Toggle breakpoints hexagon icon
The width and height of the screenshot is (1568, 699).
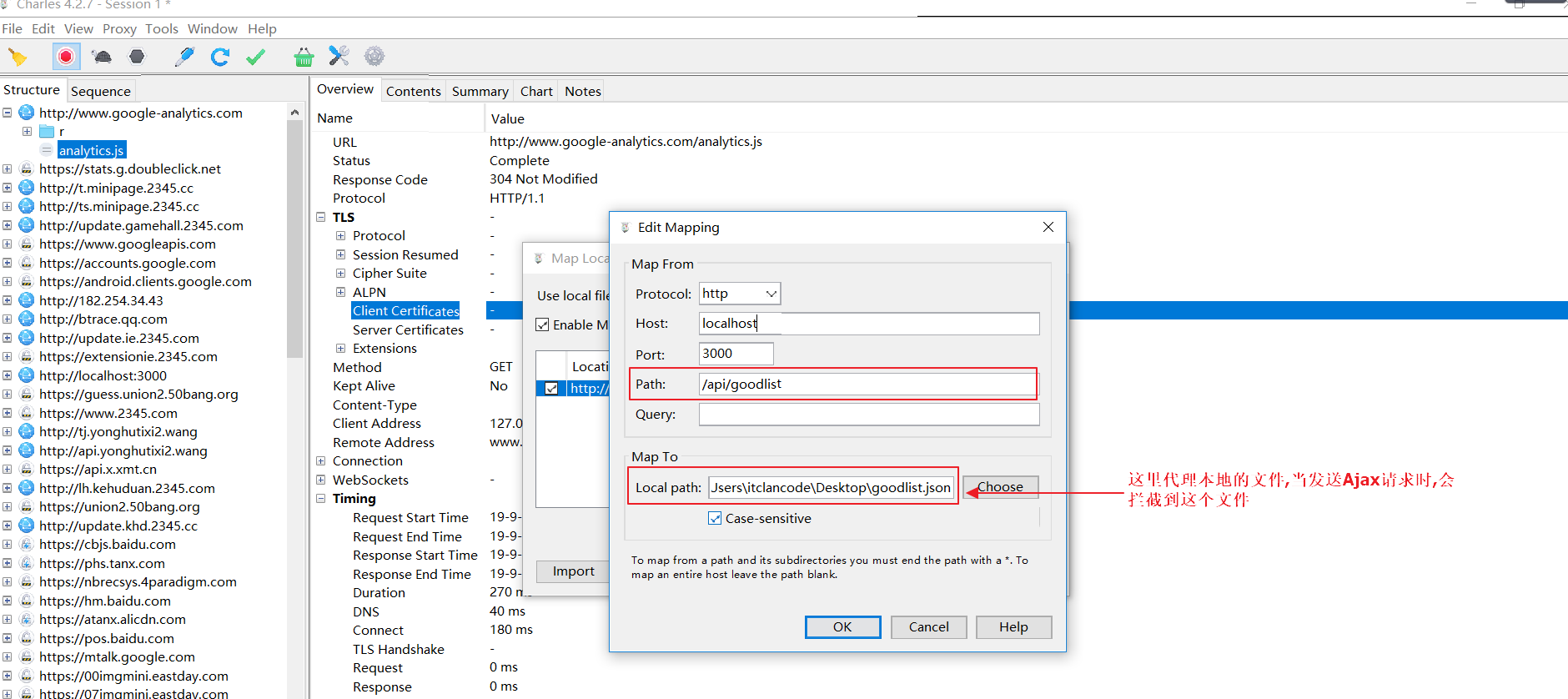tap(137, 57)
